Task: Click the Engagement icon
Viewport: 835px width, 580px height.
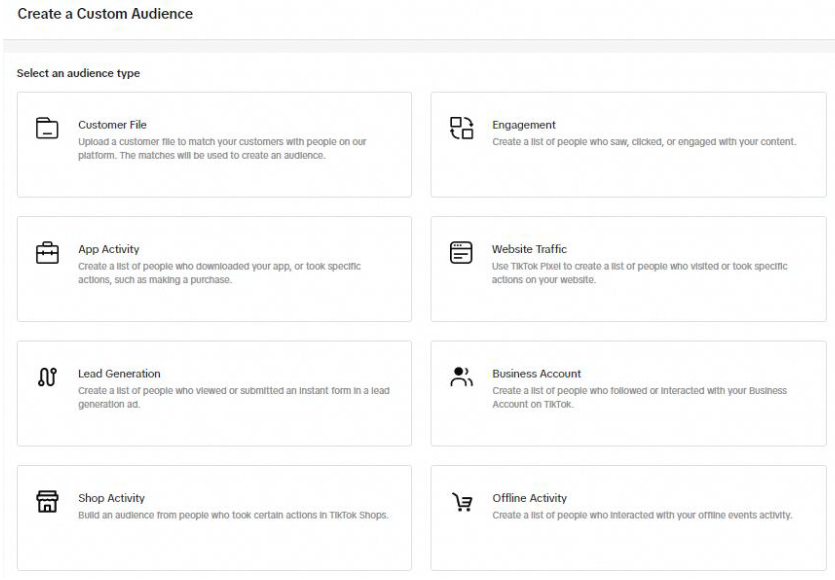Action: point(460,128)
